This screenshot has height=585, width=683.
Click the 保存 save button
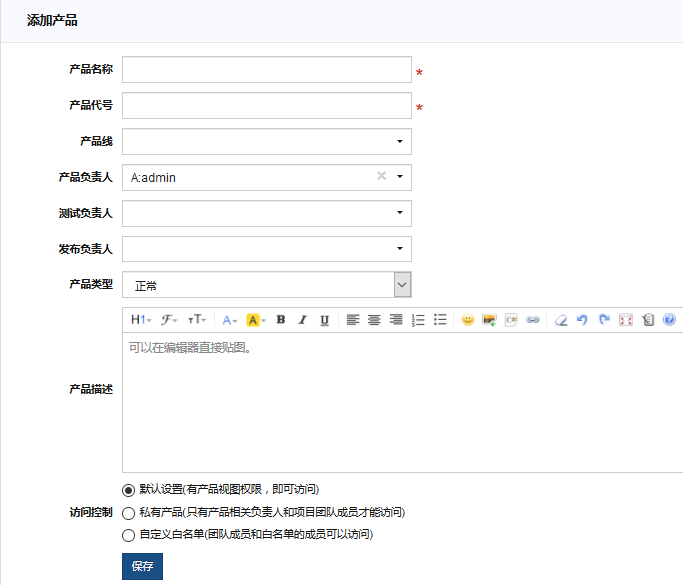click(x=142, y=566)
